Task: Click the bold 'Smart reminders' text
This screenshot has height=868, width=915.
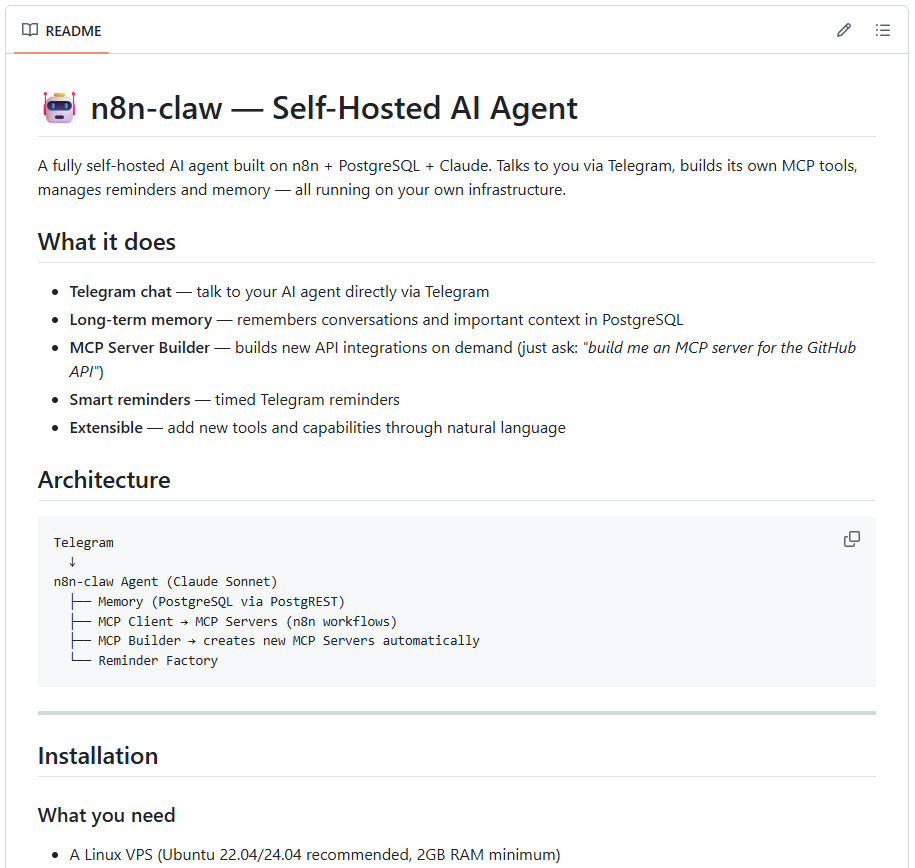Action: click(130, 400)
